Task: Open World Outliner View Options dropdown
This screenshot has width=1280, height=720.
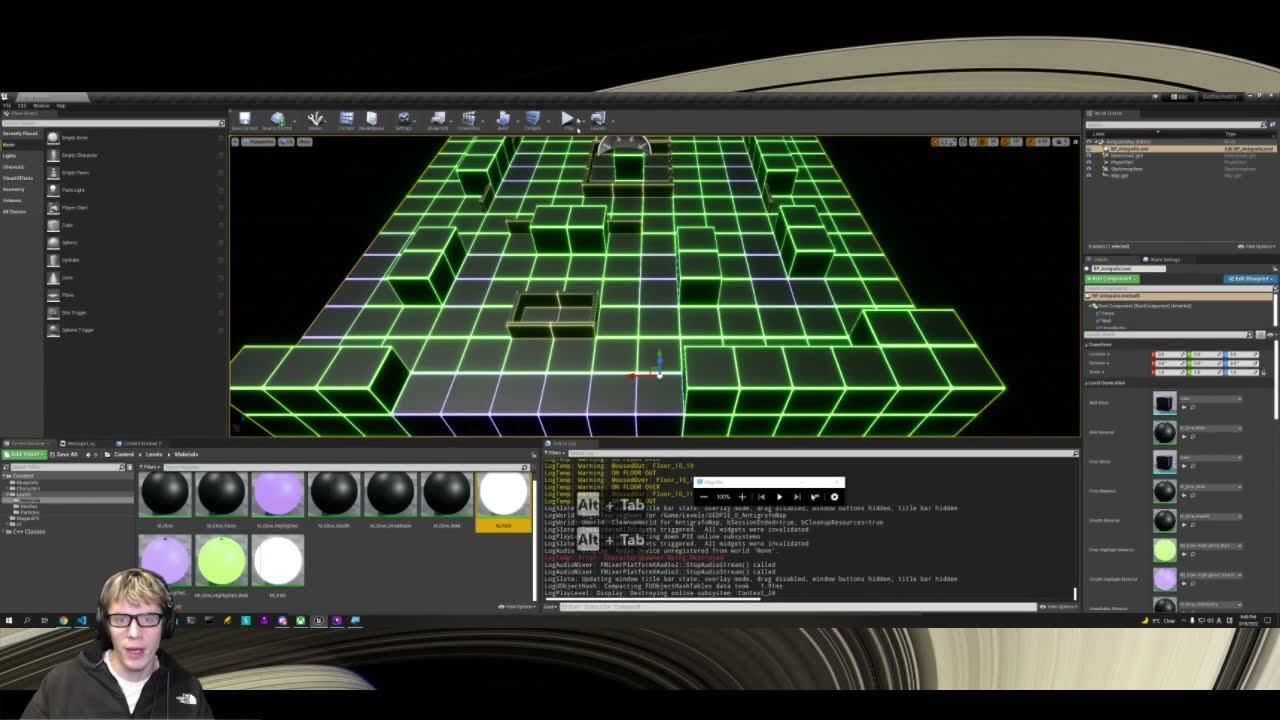Action: coord(1257,246)
